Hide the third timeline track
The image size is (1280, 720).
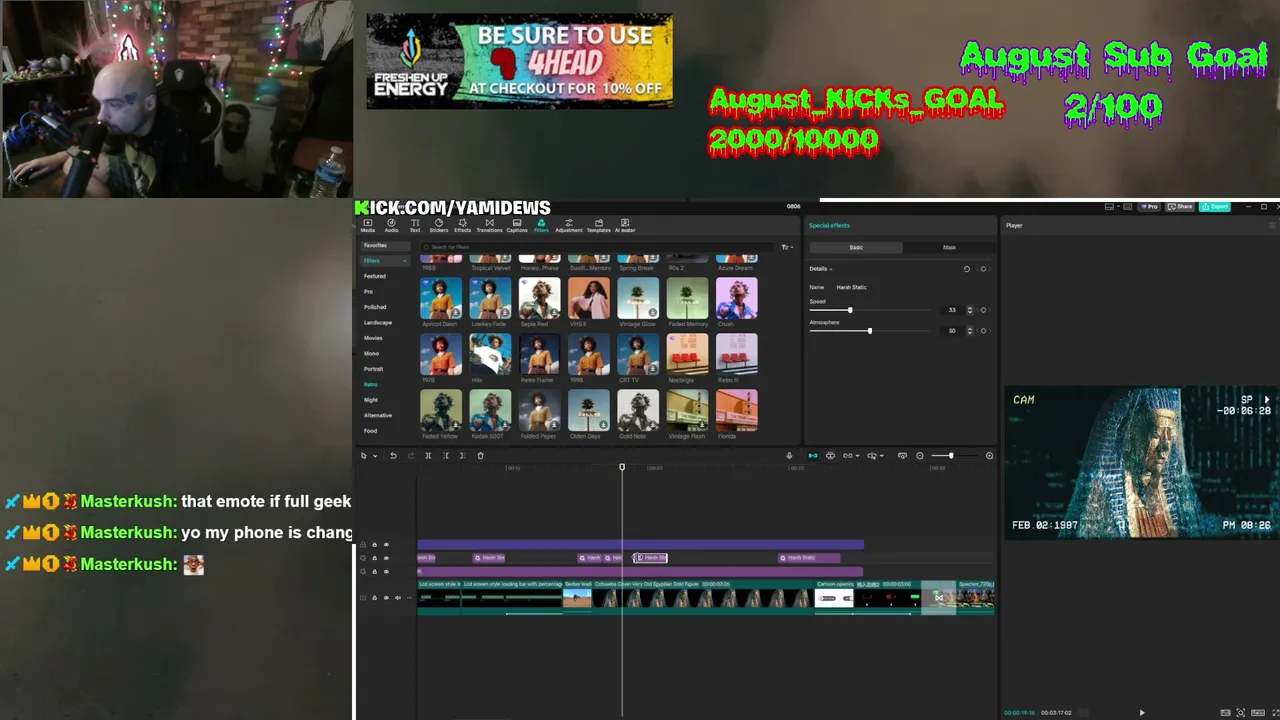point(386,571)
